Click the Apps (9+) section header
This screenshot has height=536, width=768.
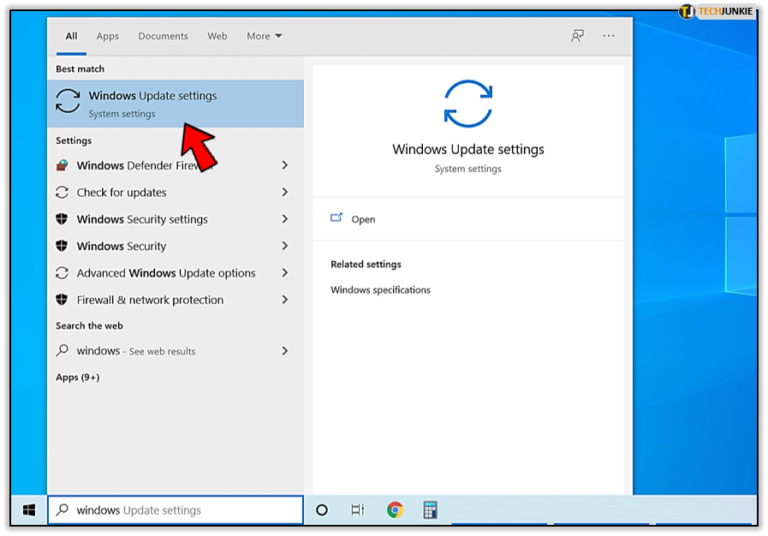click(77, 377)
